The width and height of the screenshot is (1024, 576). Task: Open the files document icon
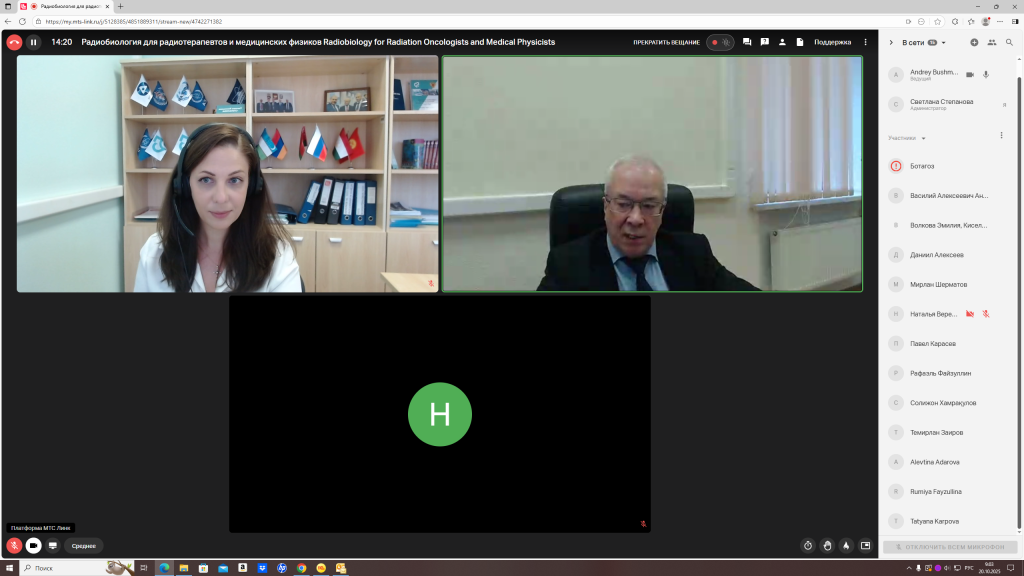tap(800, 42)
